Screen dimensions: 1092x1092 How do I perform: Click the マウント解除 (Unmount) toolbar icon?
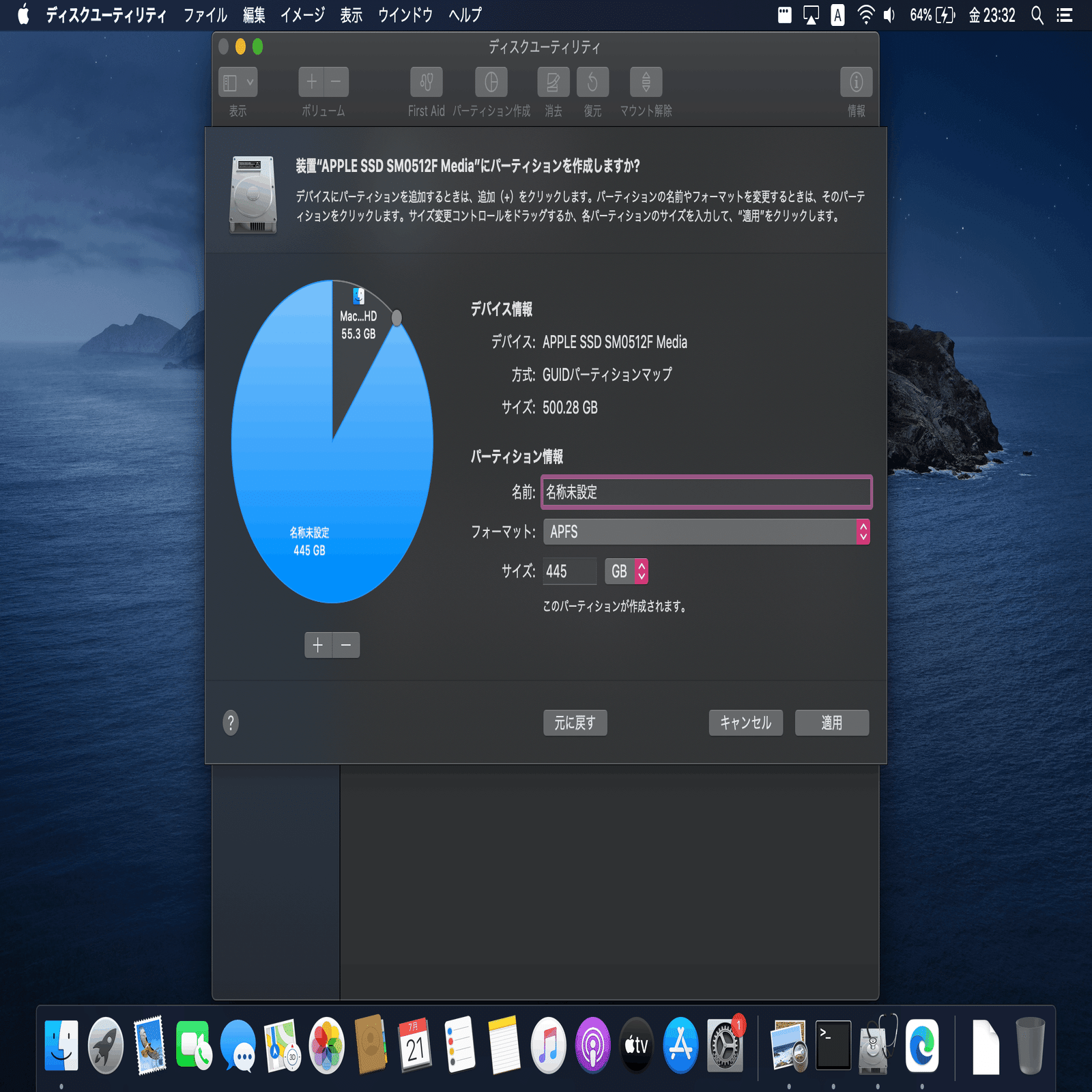pos(645,82)
